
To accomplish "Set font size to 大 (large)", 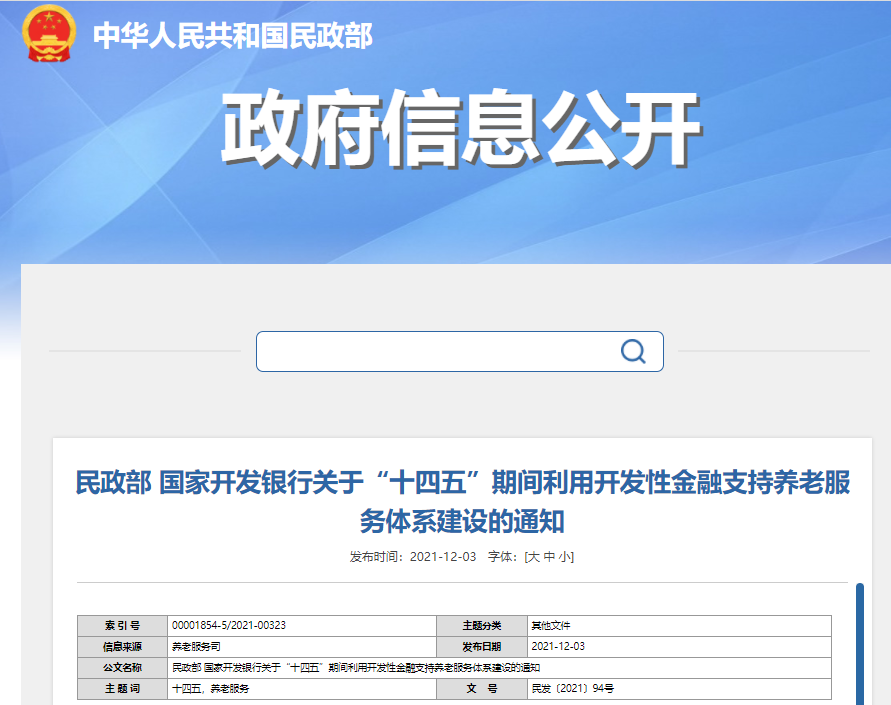I will click(534, 557).
